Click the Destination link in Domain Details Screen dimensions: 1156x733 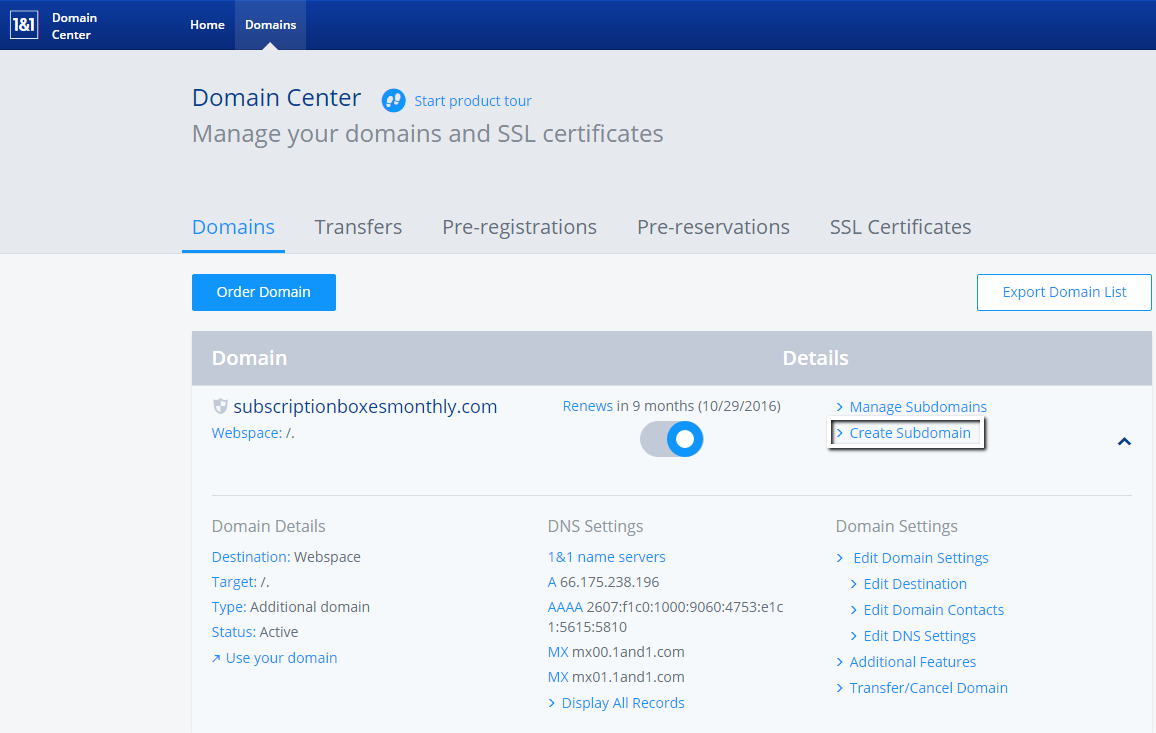pyautogui.click(x=251, y=557)
